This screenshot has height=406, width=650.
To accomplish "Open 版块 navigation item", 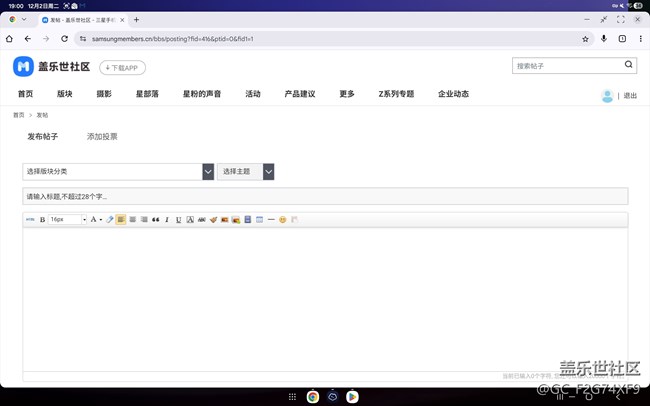I will click(65, 94).
